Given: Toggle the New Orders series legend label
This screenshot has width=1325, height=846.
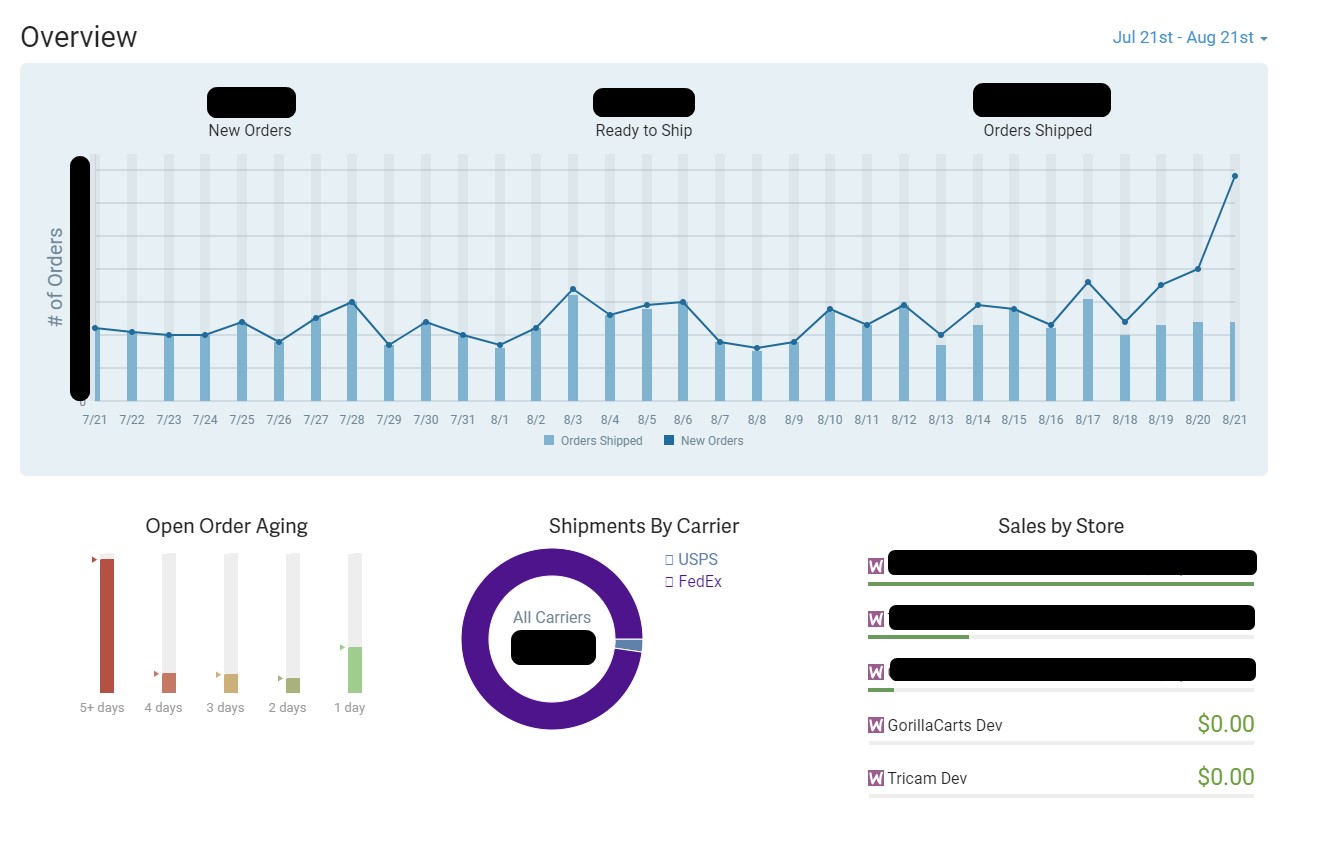Looking at the screenshot, I should click(x=712, y=440).
